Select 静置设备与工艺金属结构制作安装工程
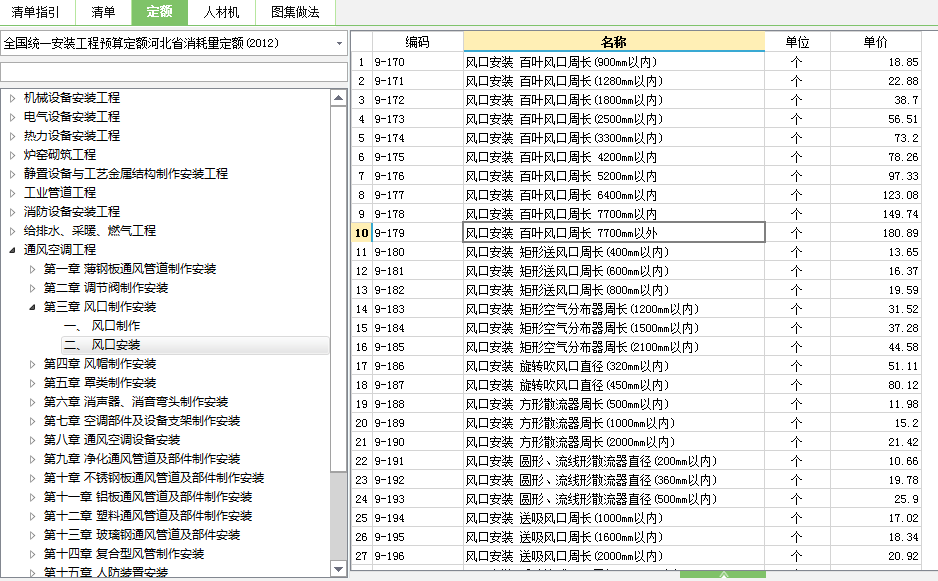This screenshot has height=581, width=938. [x=126, y=174]
